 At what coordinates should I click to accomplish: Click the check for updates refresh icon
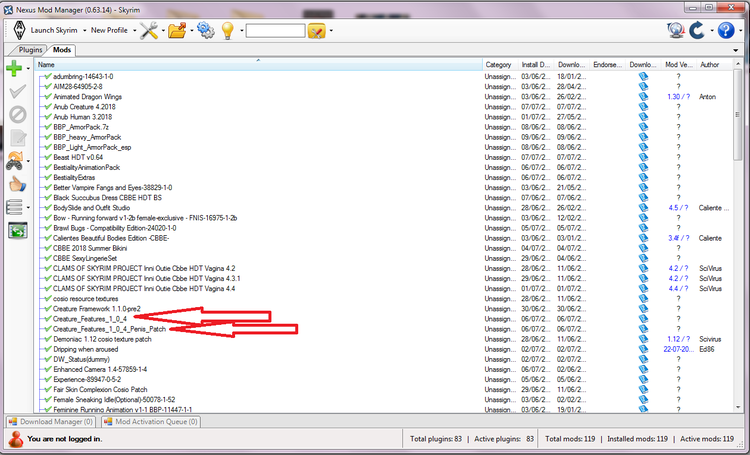point(697,30)
